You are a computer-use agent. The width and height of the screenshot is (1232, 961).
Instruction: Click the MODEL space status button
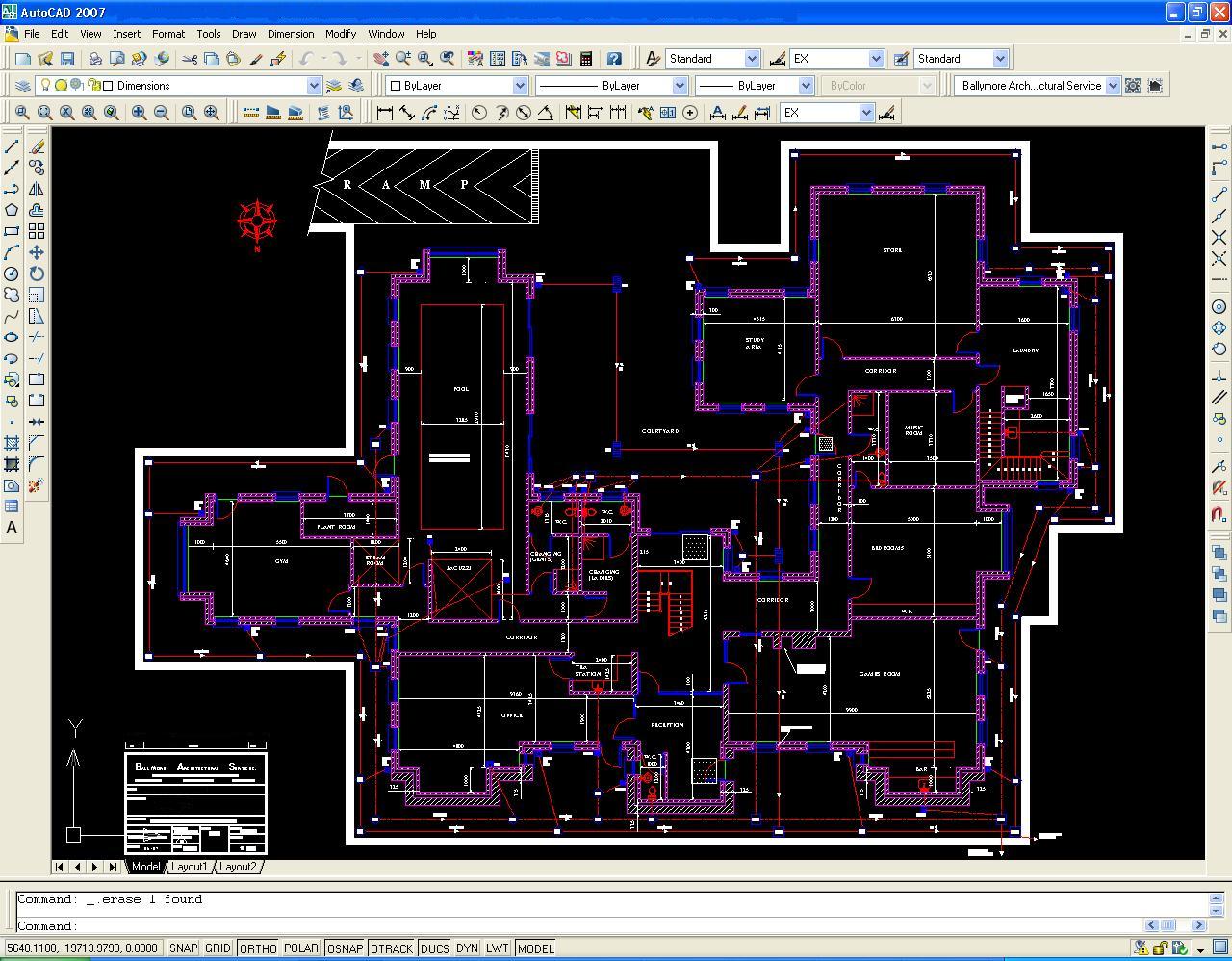coord(535,948)
